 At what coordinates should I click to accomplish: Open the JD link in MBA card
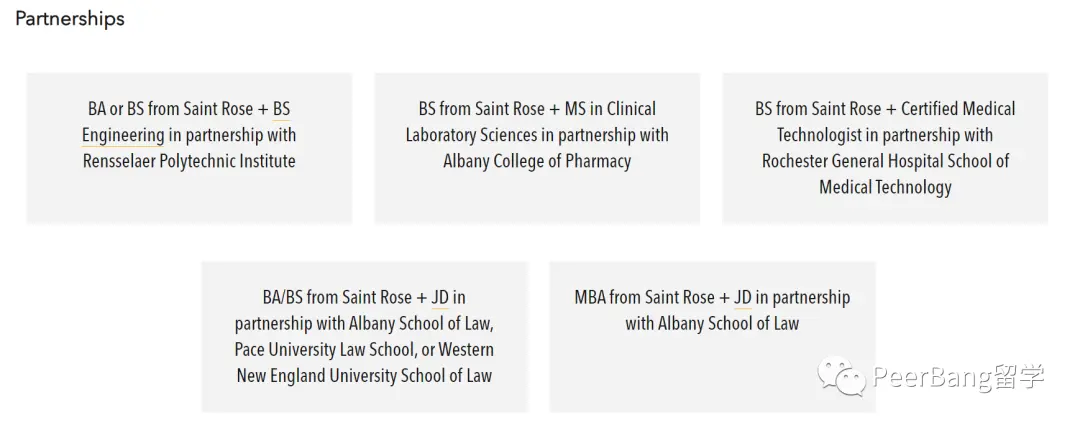(x=742, y=297)
